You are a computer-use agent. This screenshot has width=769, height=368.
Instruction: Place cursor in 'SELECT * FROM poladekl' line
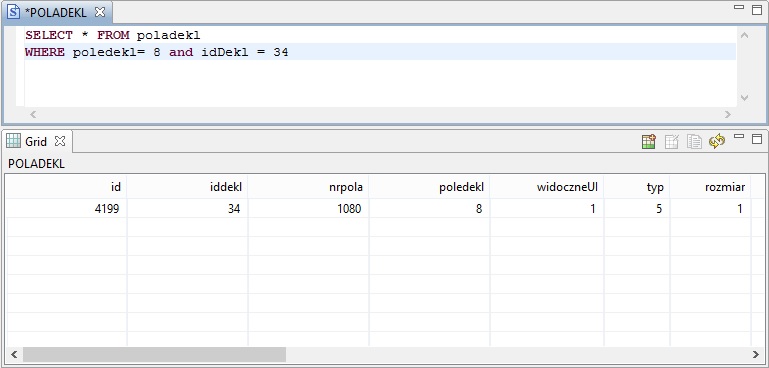(x=113, y=35)
